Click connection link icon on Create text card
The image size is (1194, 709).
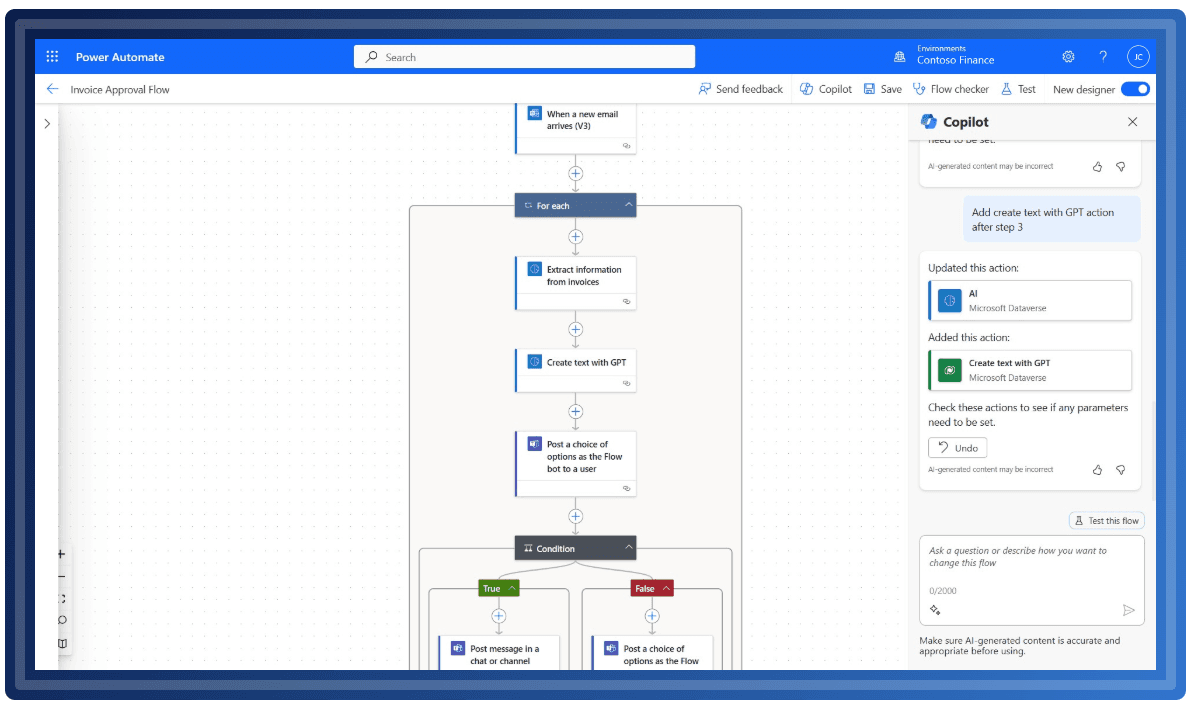627,383
